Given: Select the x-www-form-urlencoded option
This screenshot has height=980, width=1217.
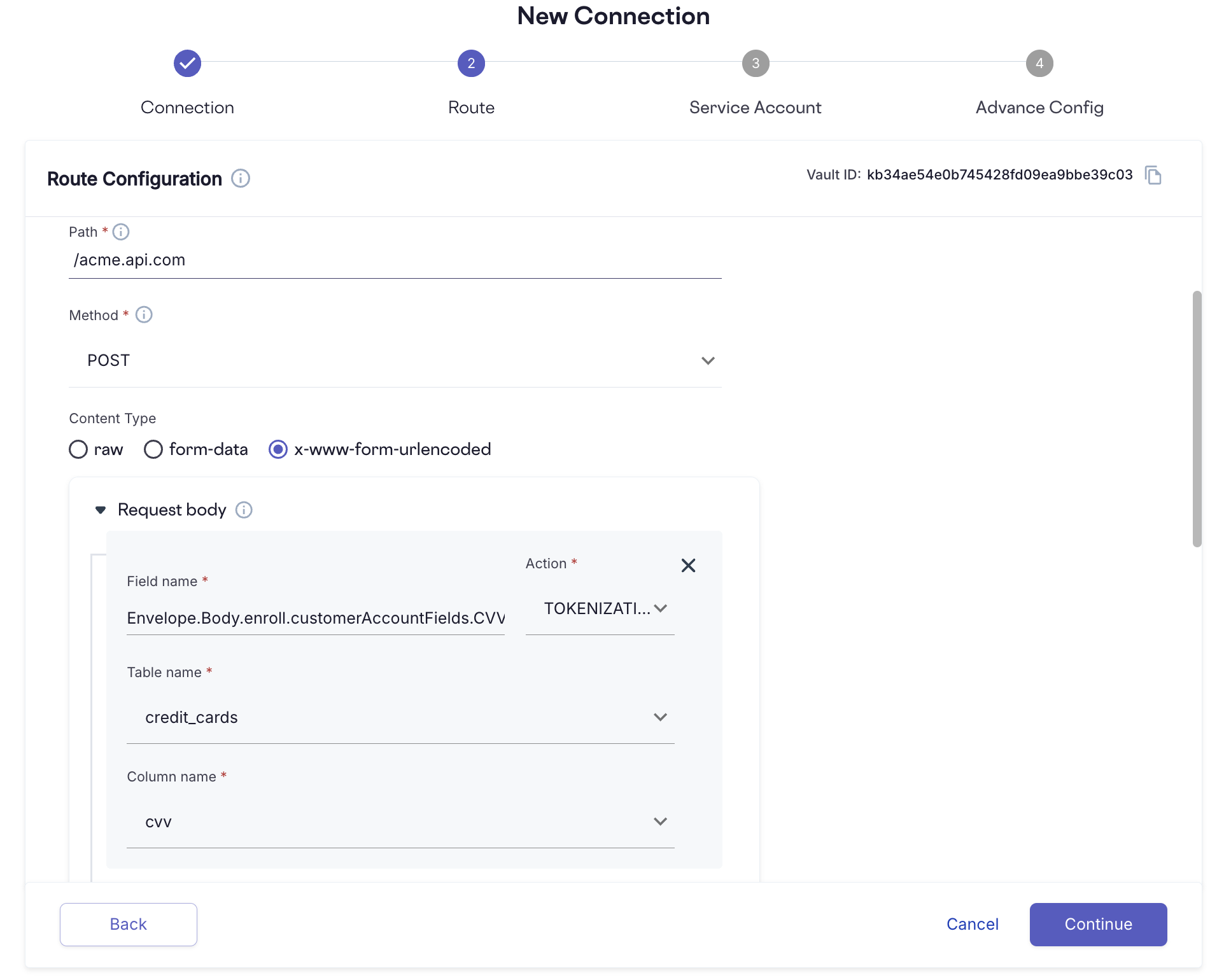Looking at the screenshot, I should tap(278, 449).
